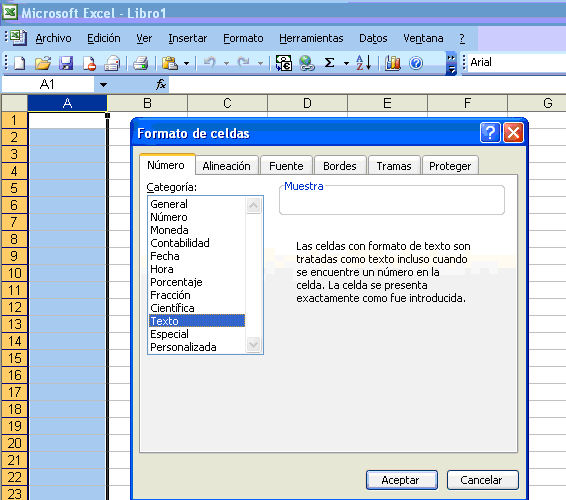Click the dialog help question-mark button
The height and width of the screenshot is (500, 566).
pos(490,132)
